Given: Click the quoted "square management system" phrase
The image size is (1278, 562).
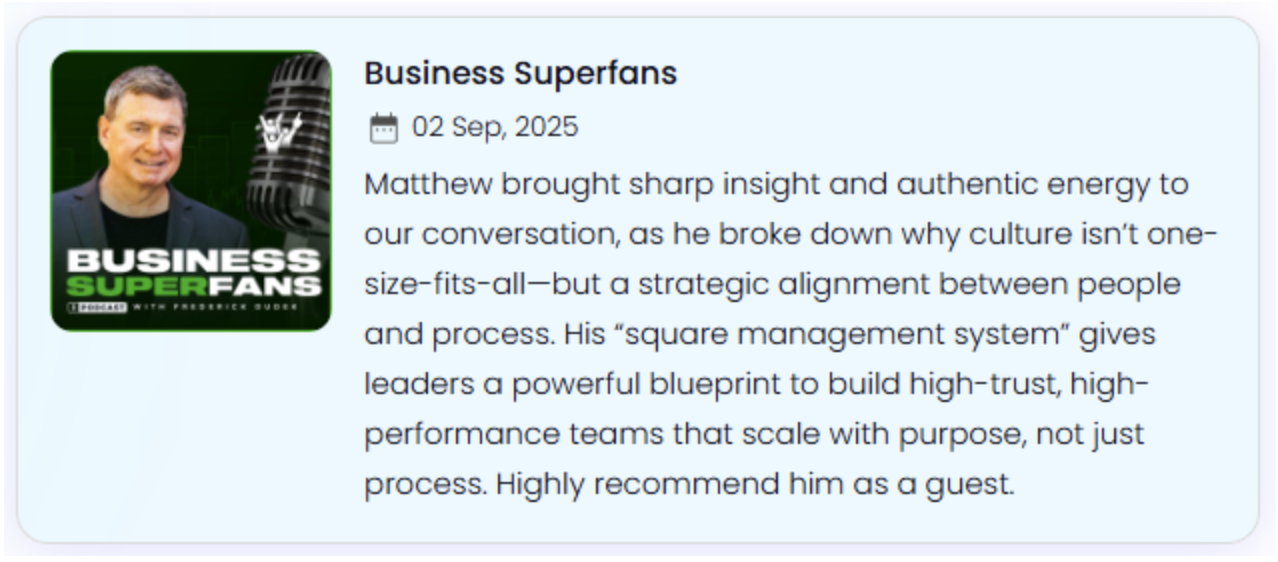Looking at the screenshot, I should (844, 334).
